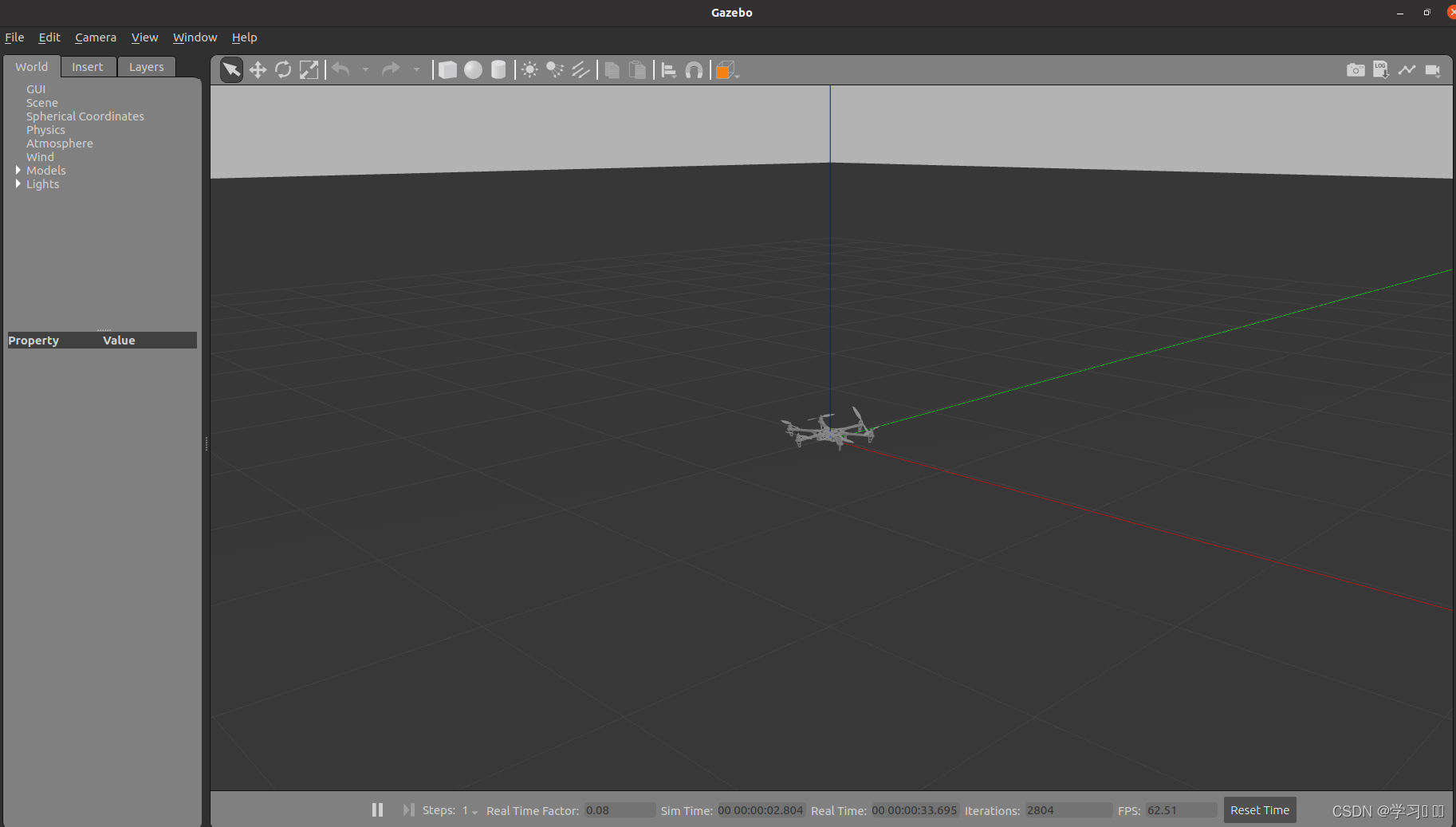The height and width of the screenshot is (827, 1456).
Task: Expand the Lights tree node
Action: coord(18,183)
